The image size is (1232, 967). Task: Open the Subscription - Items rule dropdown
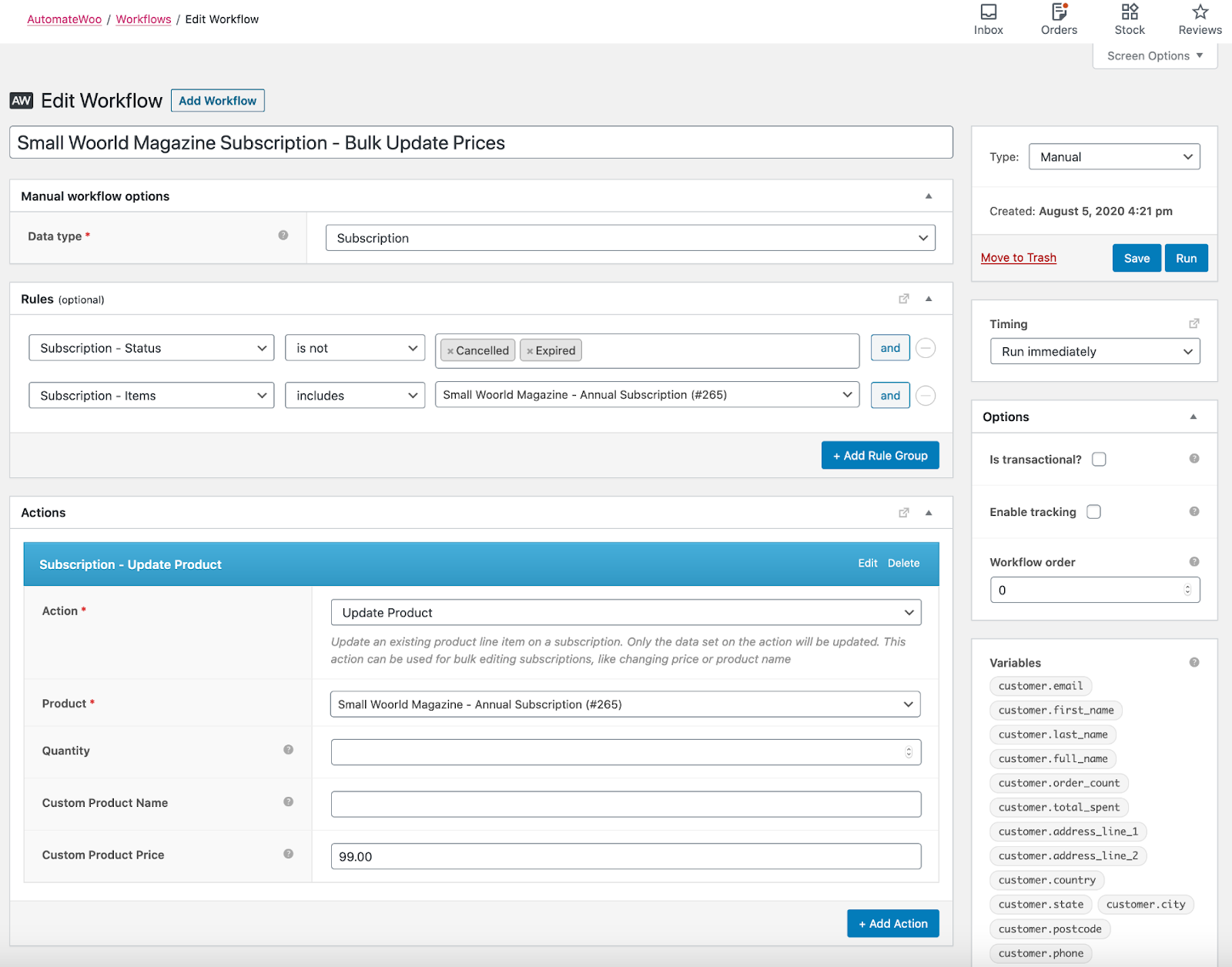(x=152, y=396)
